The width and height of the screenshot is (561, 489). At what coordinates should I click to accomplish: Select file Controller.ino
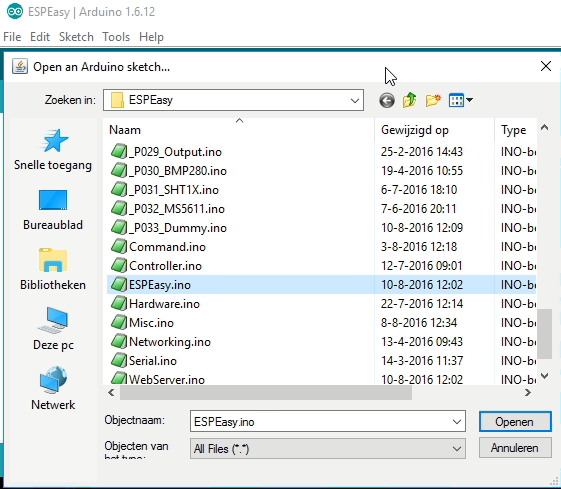[x=165, y=266]
